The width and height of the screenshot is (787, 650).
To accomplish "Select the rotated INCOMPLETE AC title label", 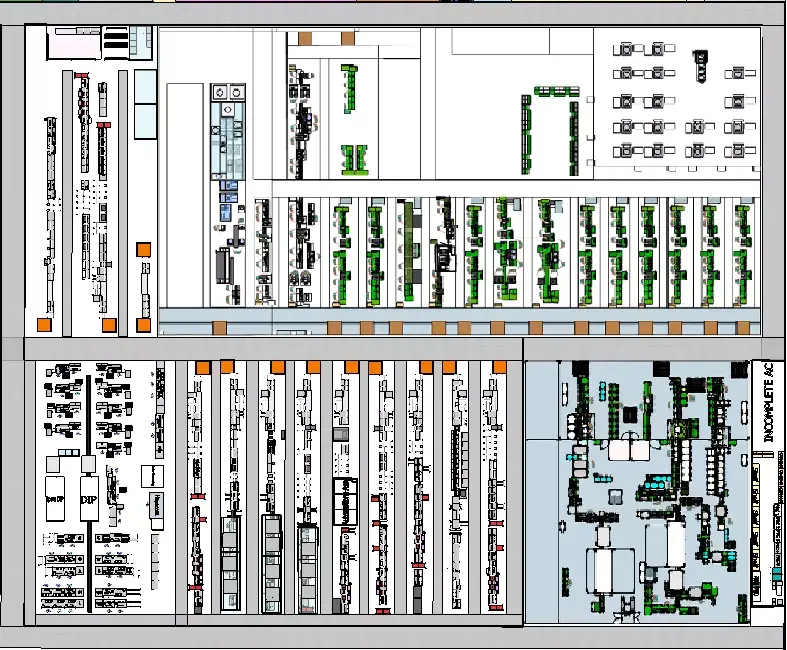I will [768, 403].
